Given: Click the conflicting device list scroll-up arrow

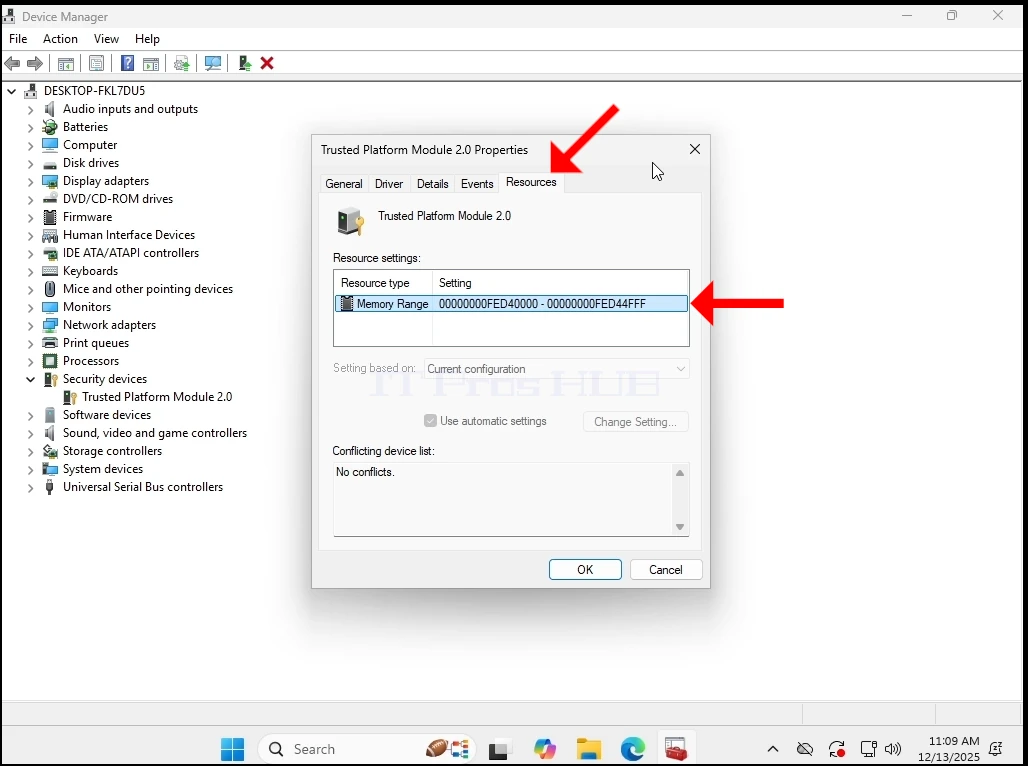Looking at the screenshot, I should click(680, 473).
